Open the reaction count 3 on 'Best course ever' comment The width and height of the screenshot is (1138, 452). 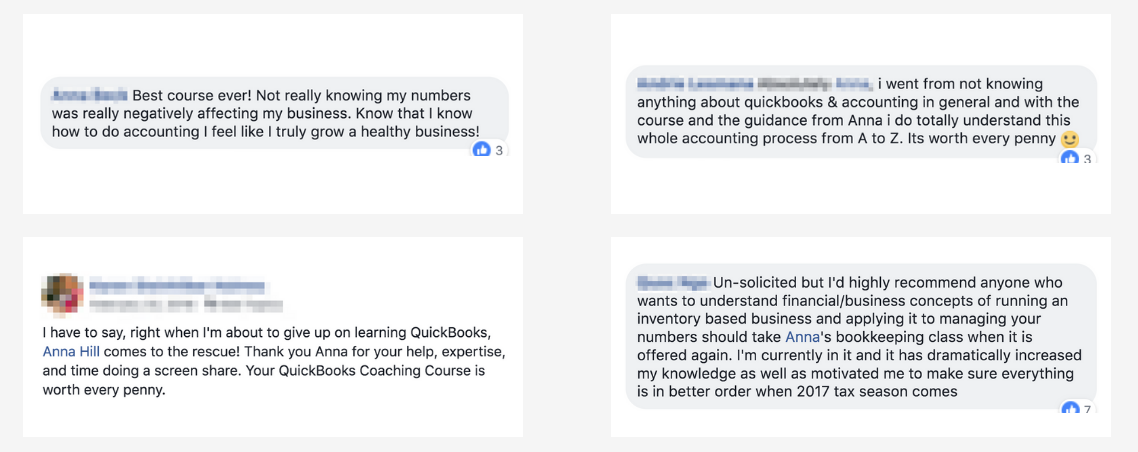(x=499, y=151)
